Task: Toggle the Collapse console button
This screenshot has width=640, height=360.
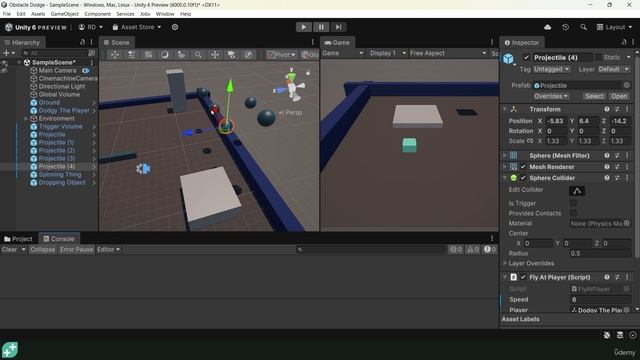Action: (42, 249)
